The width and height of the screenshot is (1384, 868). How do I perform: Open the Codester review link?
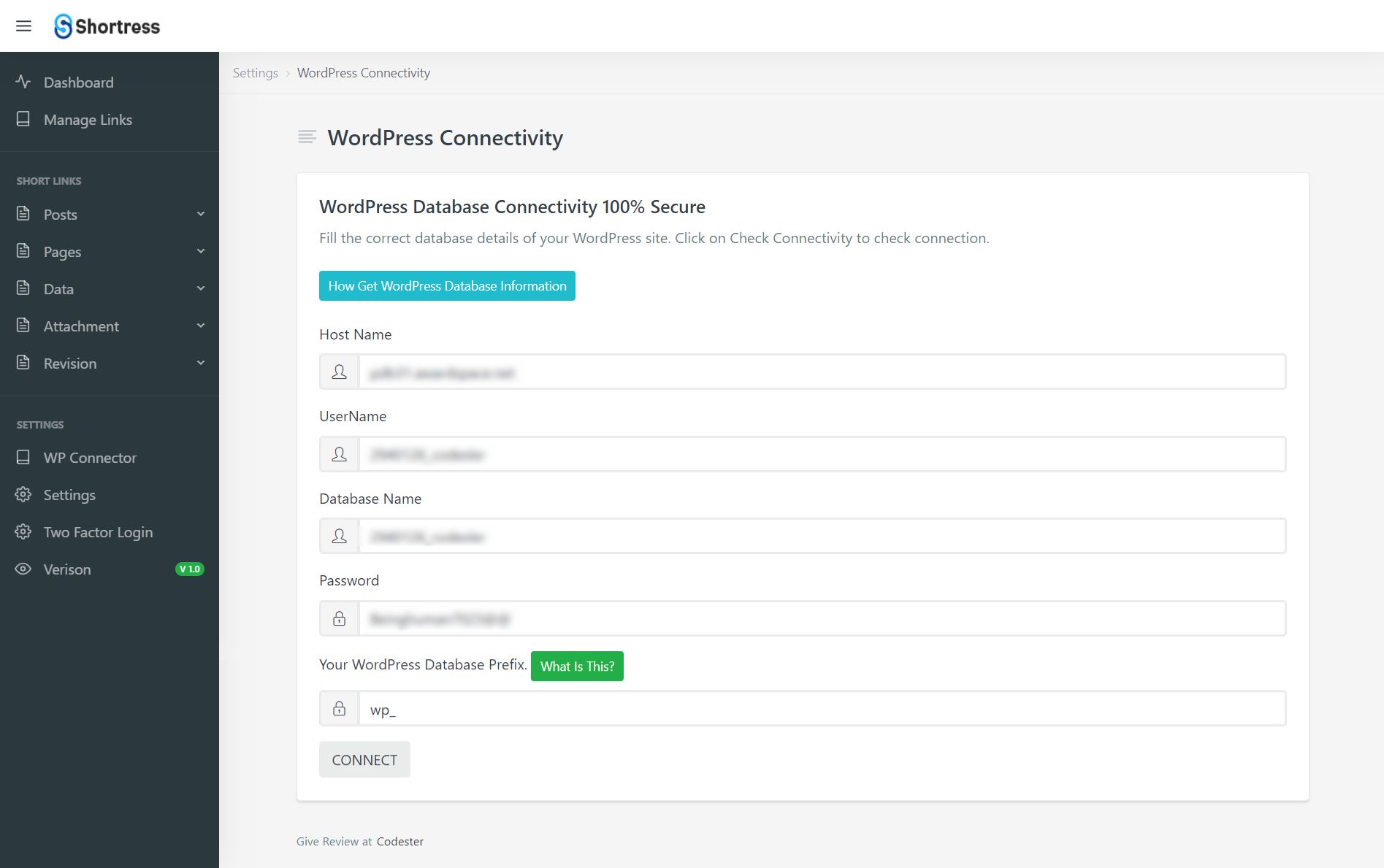(399, 842)
